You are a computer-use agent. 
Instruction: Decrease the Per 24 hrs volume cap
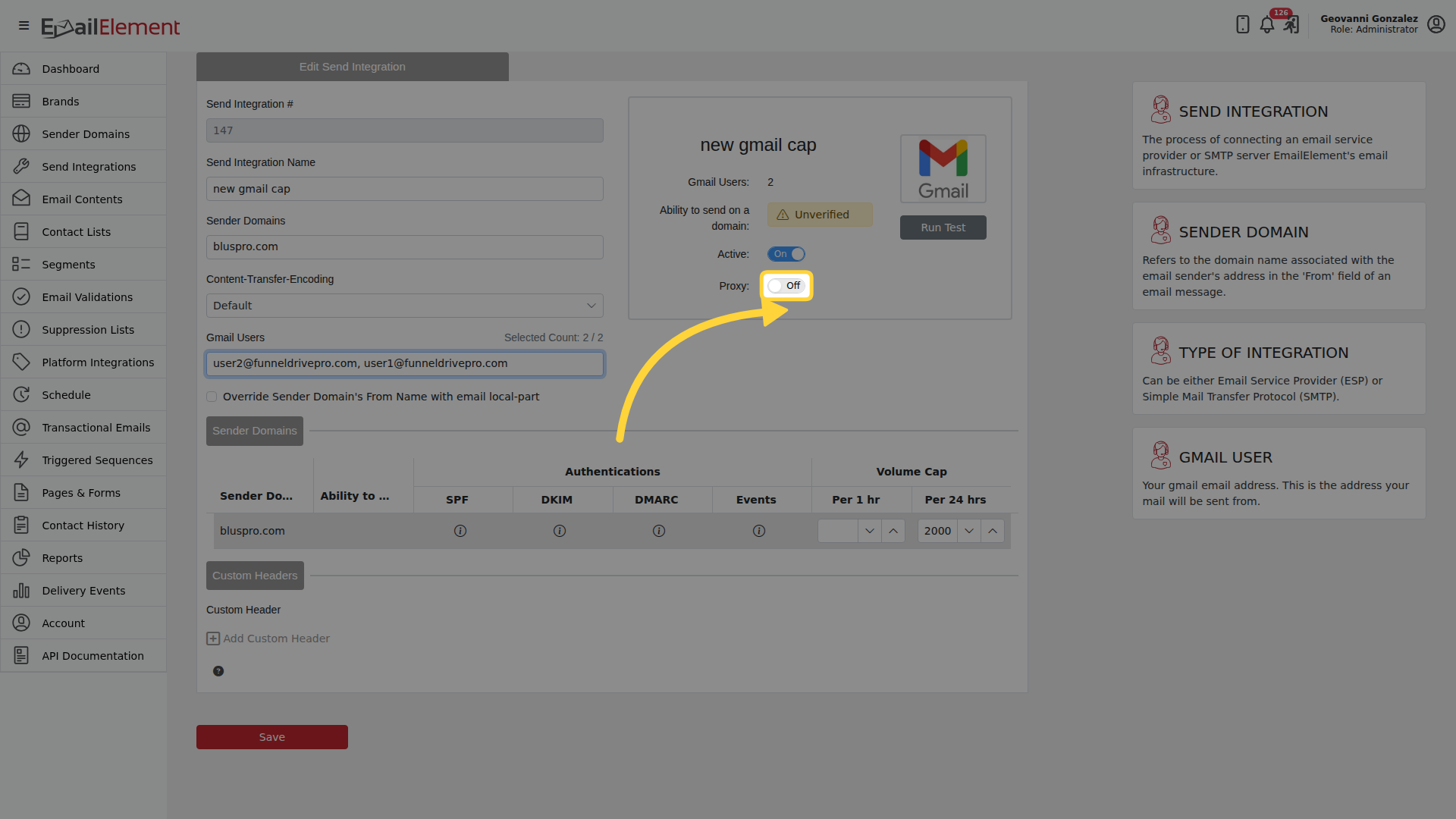pos(969,531)
